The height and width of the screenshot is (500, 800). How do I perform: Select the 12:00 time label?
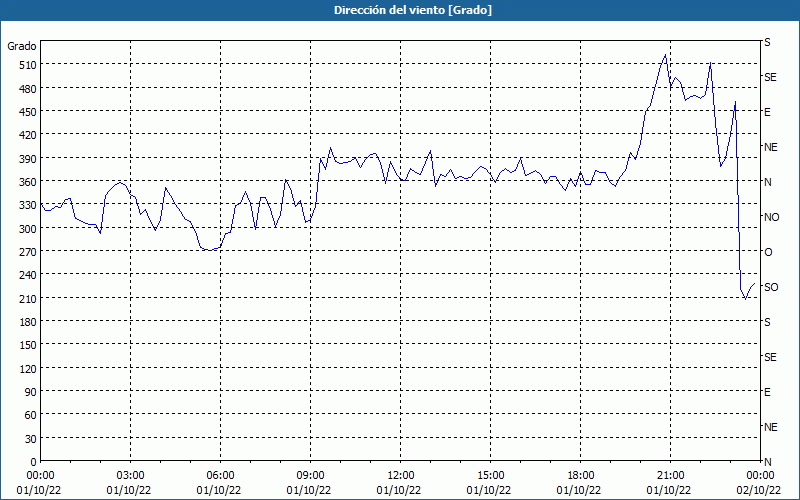(401, 476)
